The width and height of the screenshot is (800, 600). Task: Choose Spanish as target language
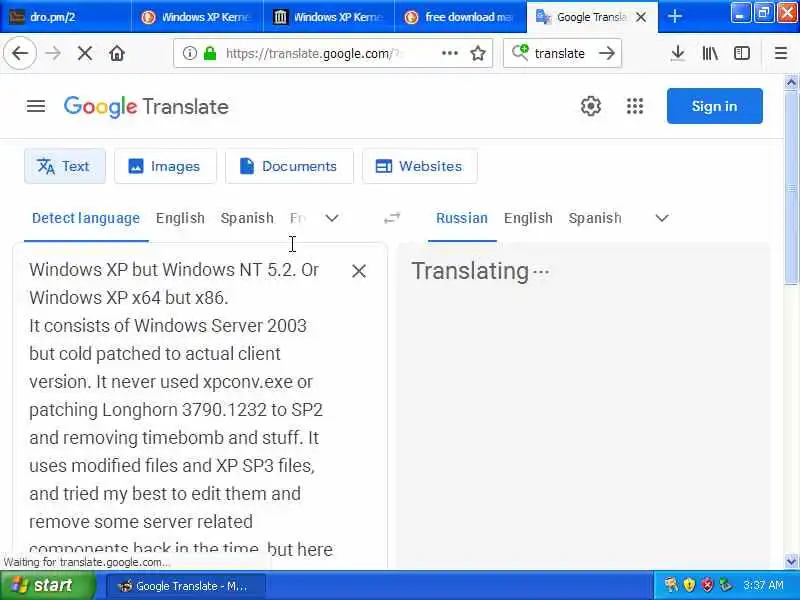[x=595, y=218]
